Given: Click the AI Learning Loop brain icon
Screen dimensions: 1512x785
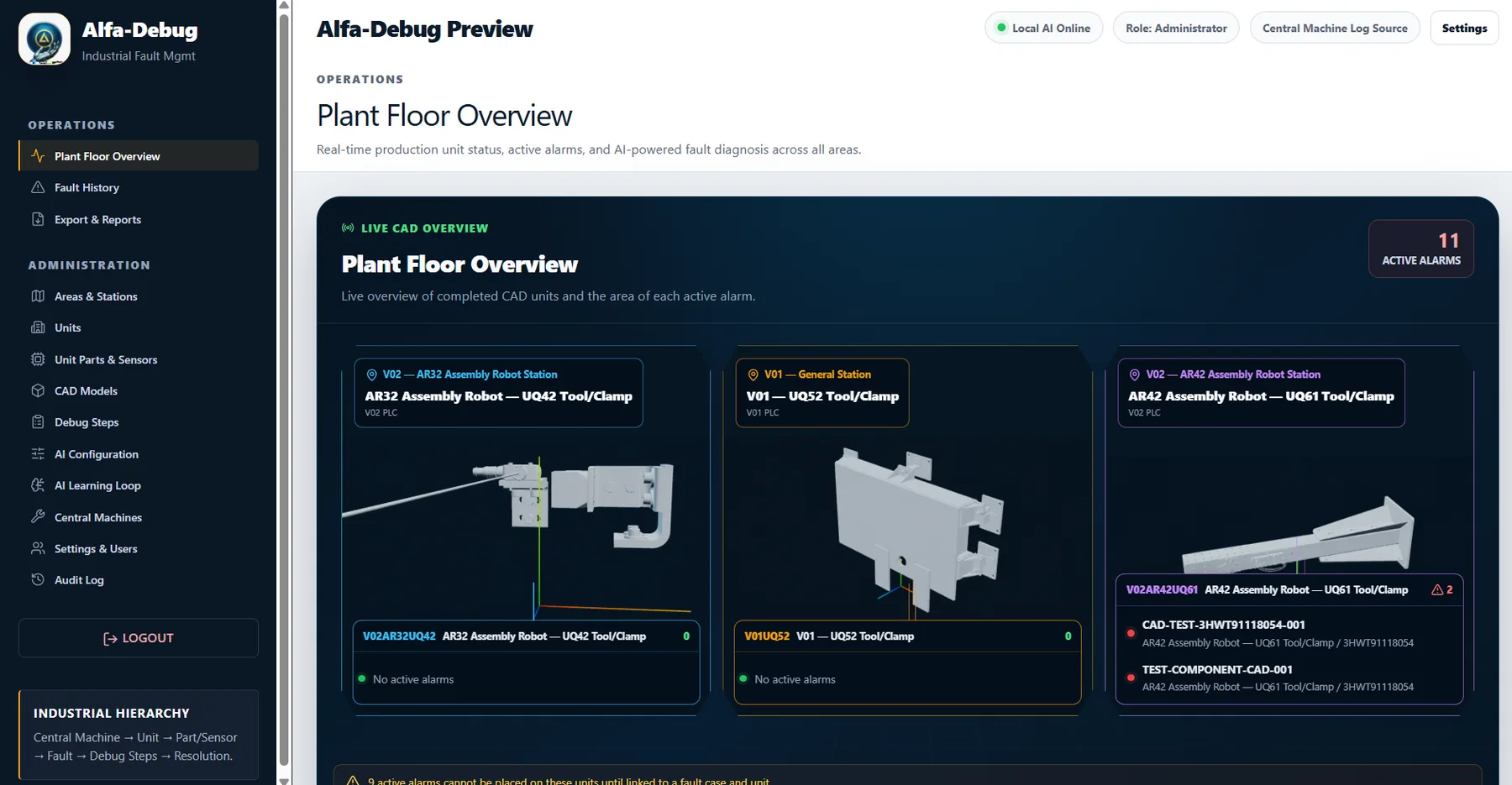Looking at the screenshot, I should (38, 485).
